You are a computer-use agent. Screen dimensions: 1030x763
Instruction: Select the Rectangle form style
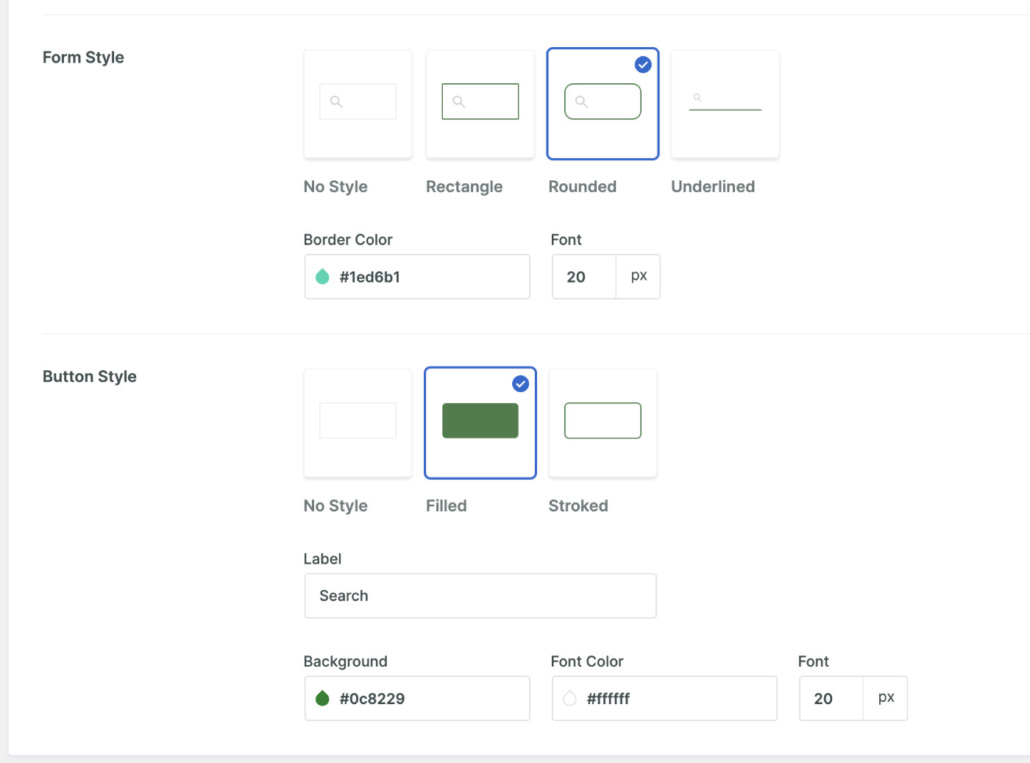click(480, 103)
